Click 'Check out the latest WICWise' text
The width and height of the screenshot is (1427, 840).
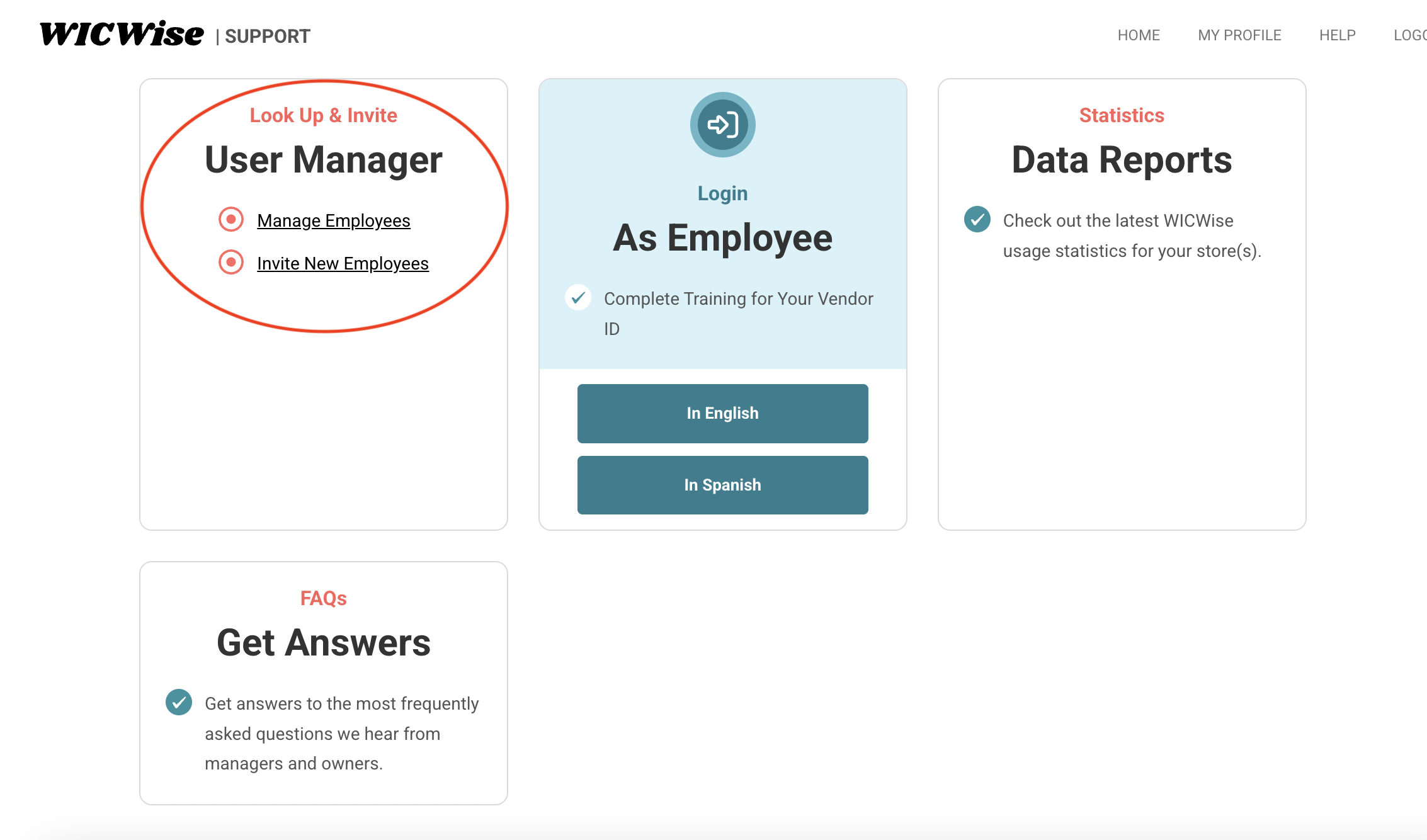(x=1118, y=220)
